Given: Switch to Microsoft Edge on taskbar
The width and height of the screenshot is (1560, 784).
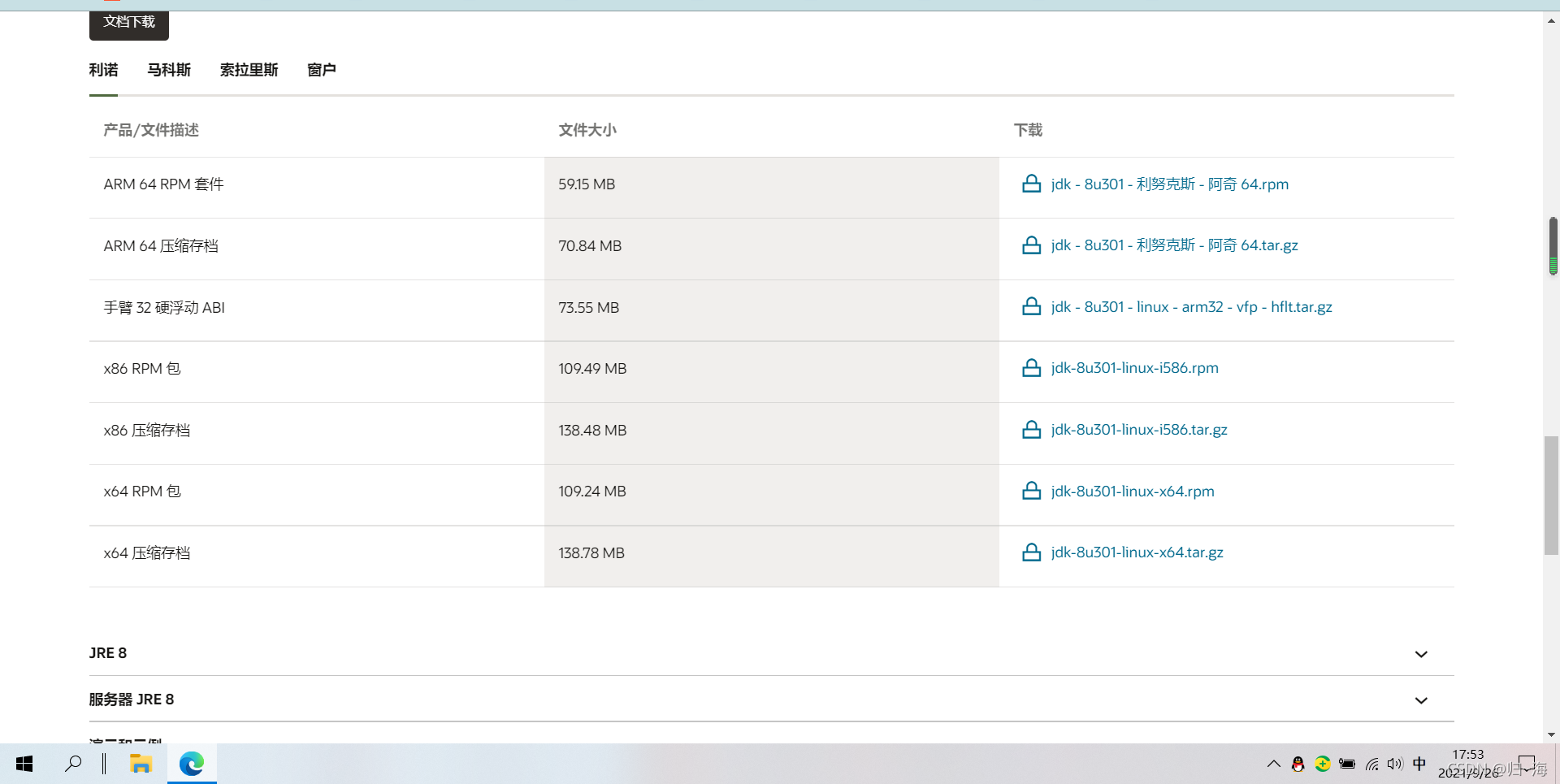Looking at the screenshot, I should pyautogui.click(x=192, y=764).
